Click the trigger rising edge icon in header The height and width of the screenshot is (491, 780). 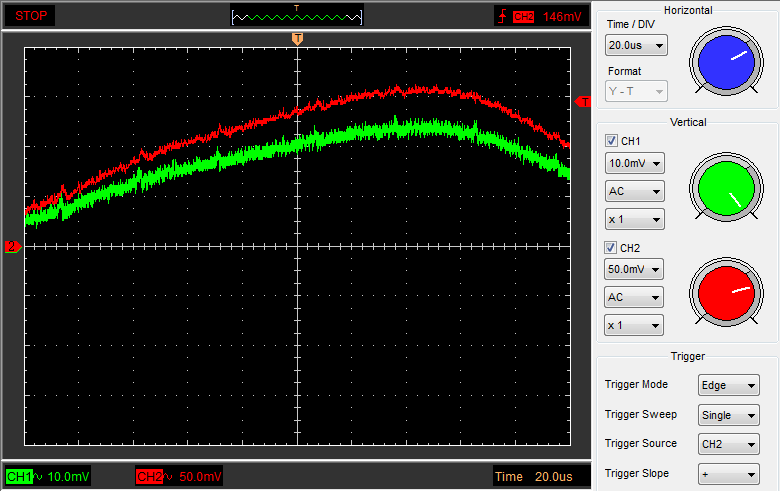pyautogui.click(x=501, y=16)
